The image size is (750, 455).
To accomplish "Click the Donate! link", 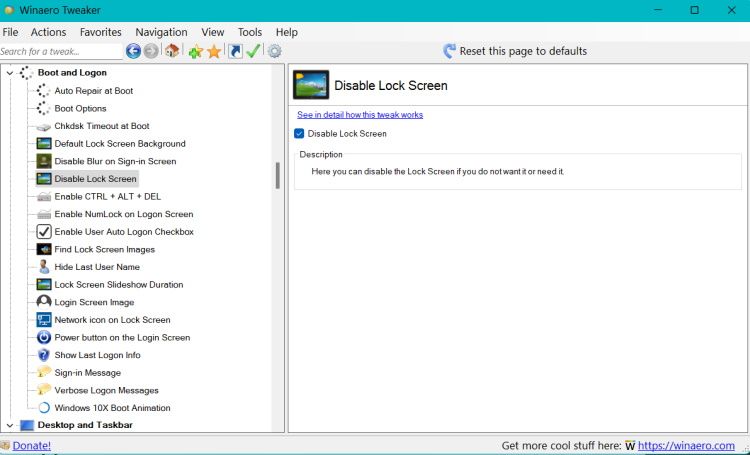I will click(x=32, y=446).
